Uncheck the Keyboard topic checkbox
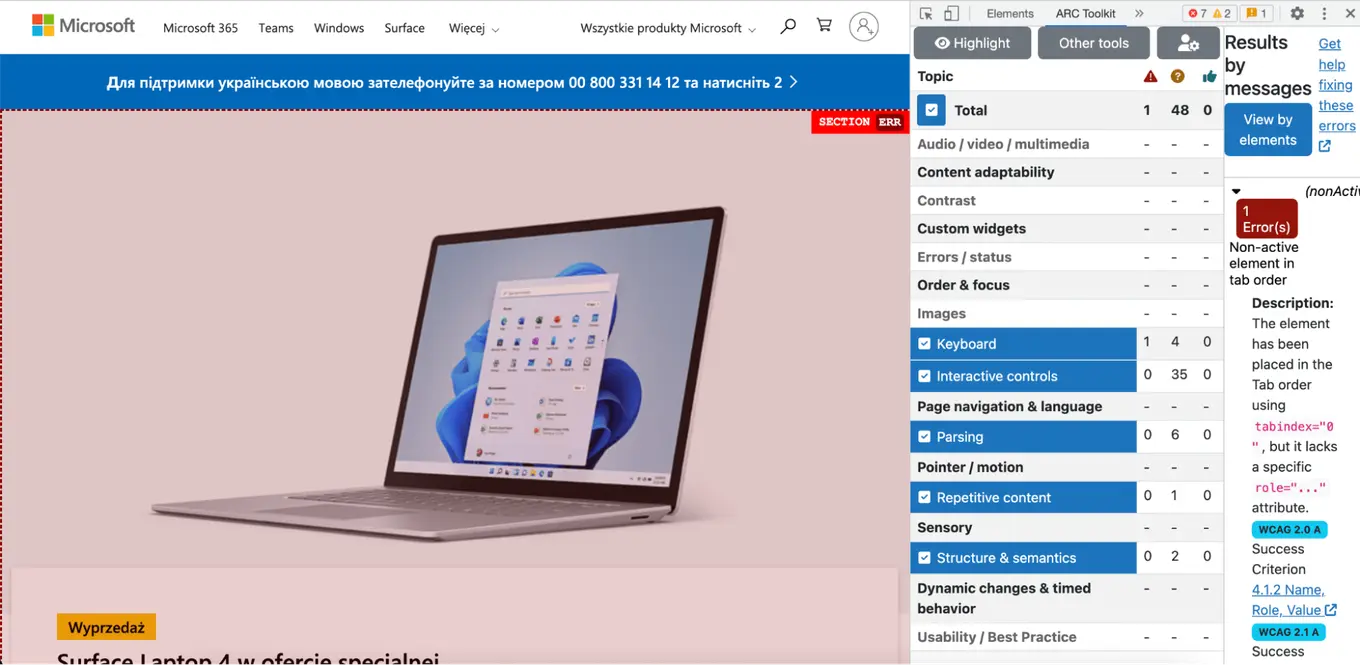1360x665 pixels. 925,343
